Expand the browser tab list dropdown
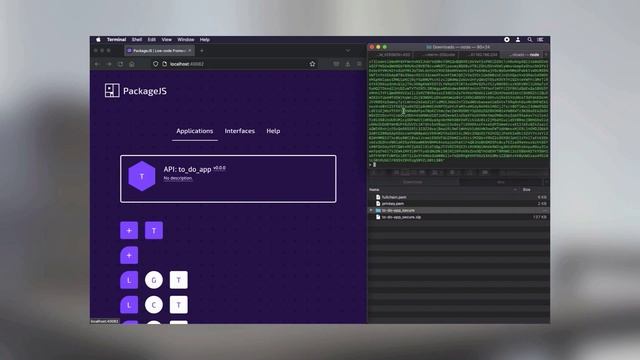640x360 pixels. click(348, 51)
